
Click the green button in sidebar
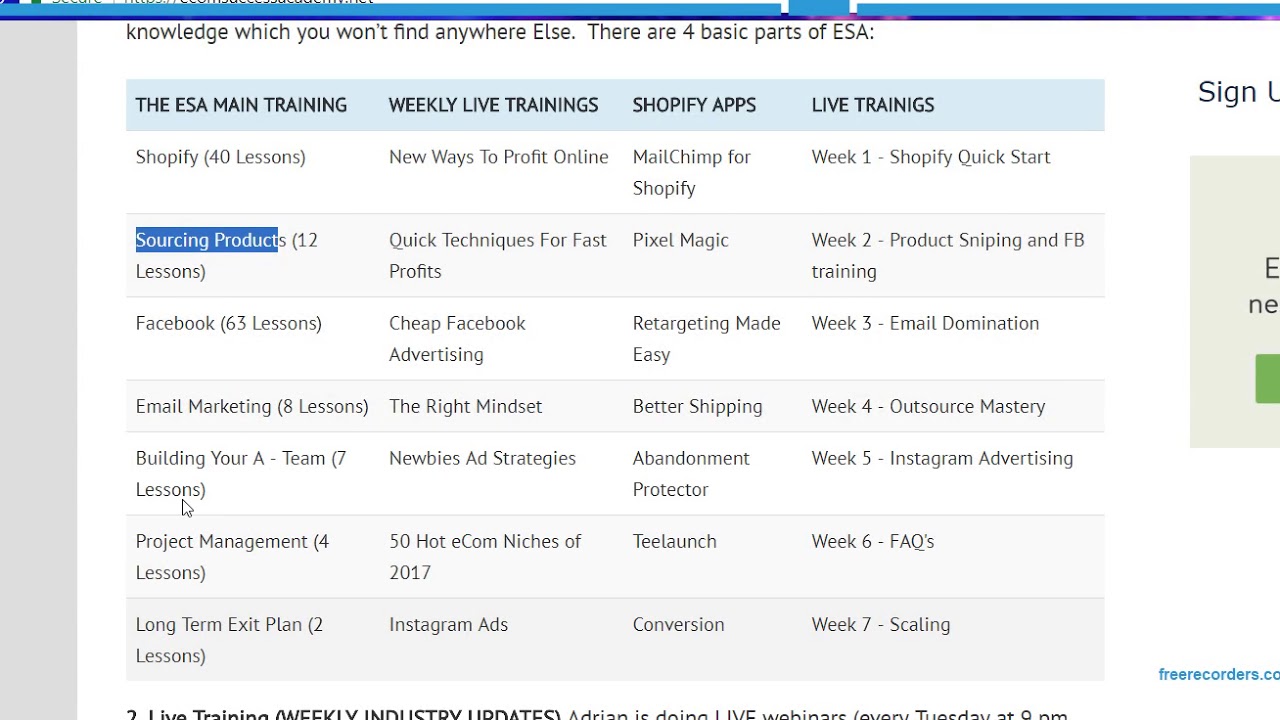pos(1268,379)
